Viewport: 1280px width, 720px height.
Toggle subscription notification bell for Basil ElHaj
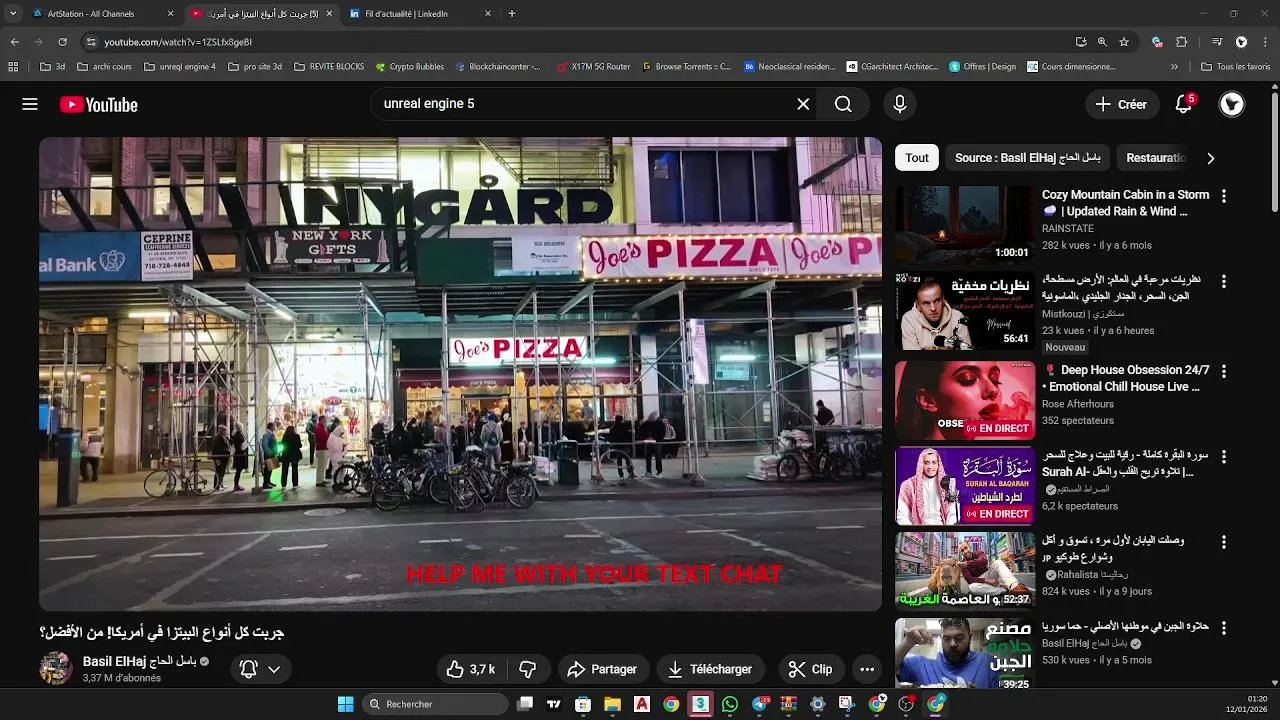click(x=249, y=669)
